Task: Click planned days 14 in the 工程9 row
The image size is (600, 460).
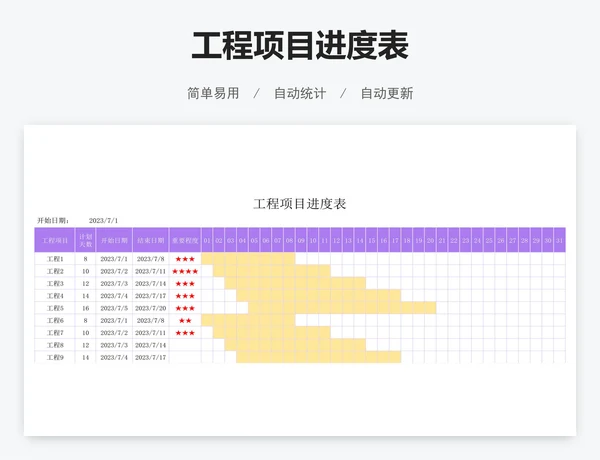Action: coord(85,357)
